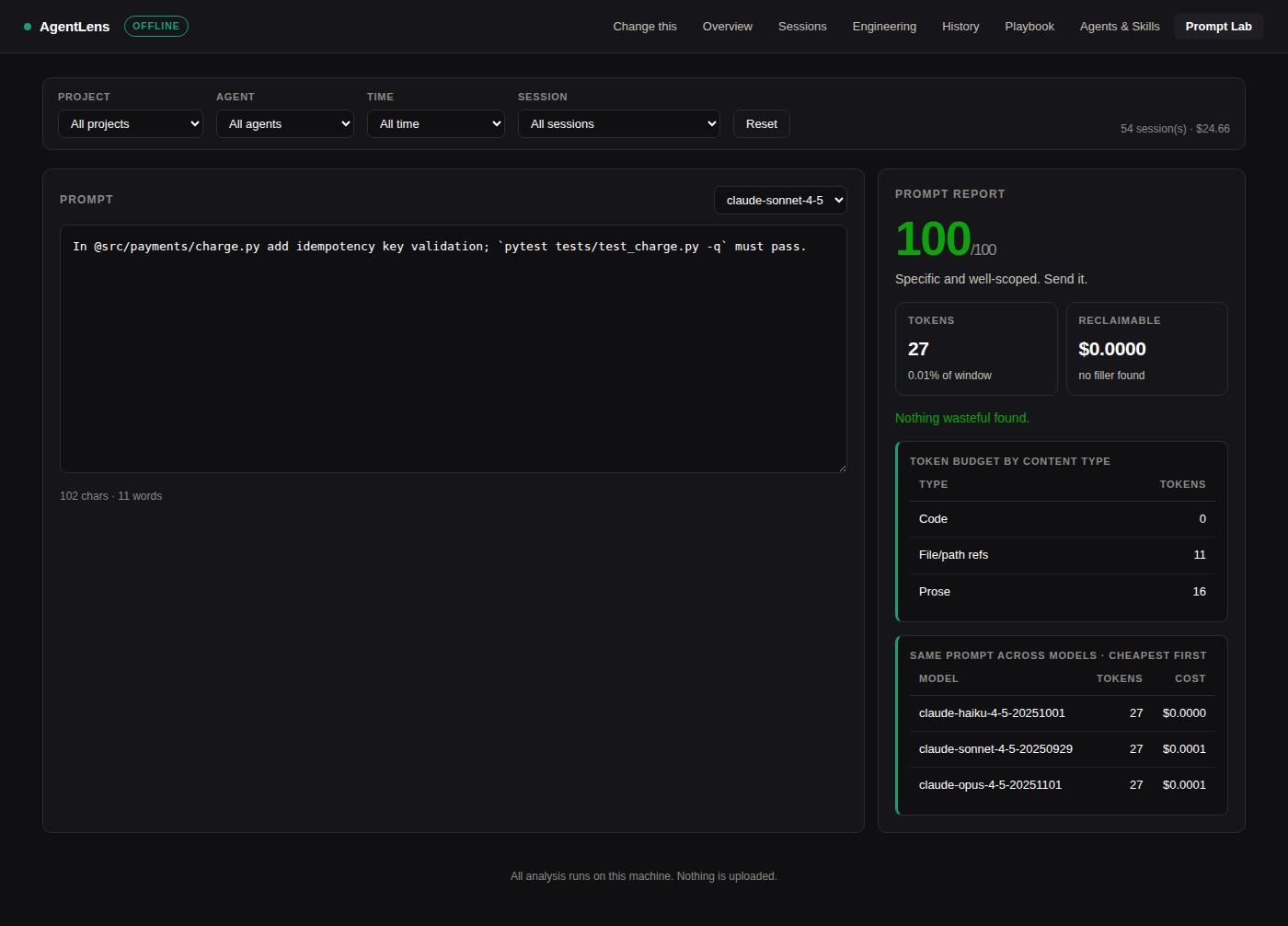Viewport: 1288px width, 926px height.
Task: Click the "Nothing wasteful found." message
Action: click(x=962, y=418)
